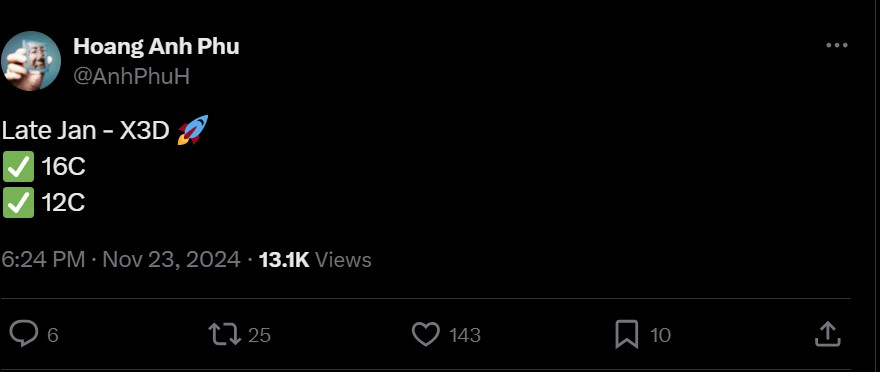Click the bookmark count of 10
The width and height of the screenshot is (880, 372).
[x=660, y=336]
